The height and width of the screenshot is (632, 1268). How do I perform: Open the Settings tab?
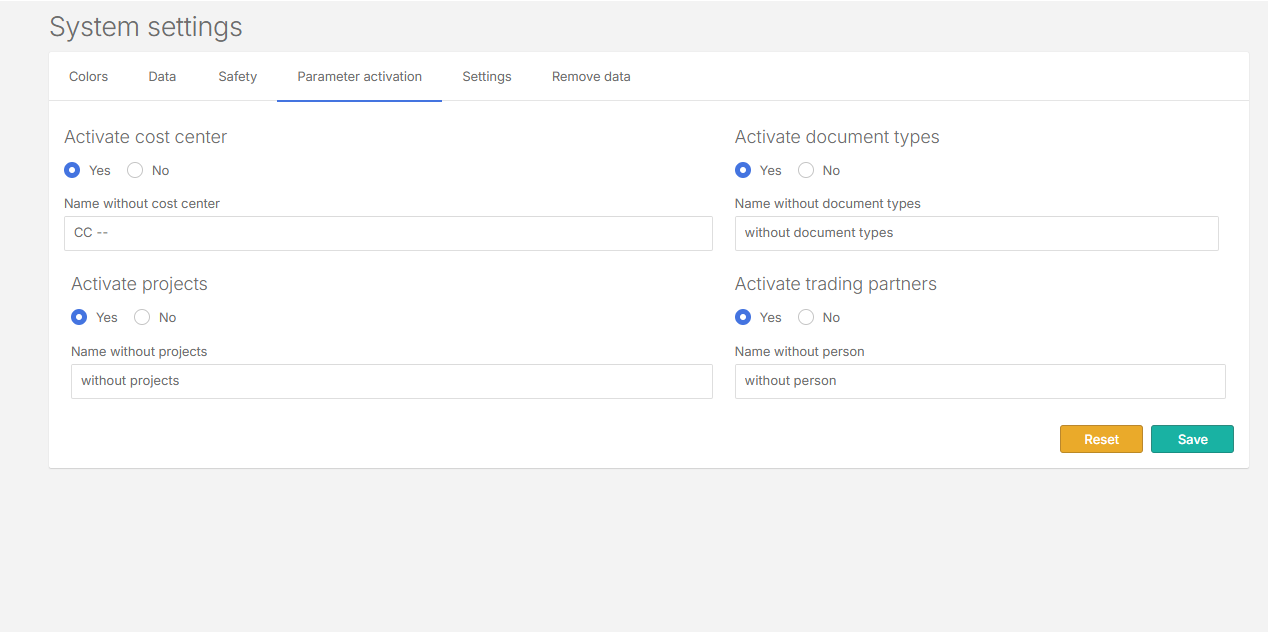tap(486, 77)
